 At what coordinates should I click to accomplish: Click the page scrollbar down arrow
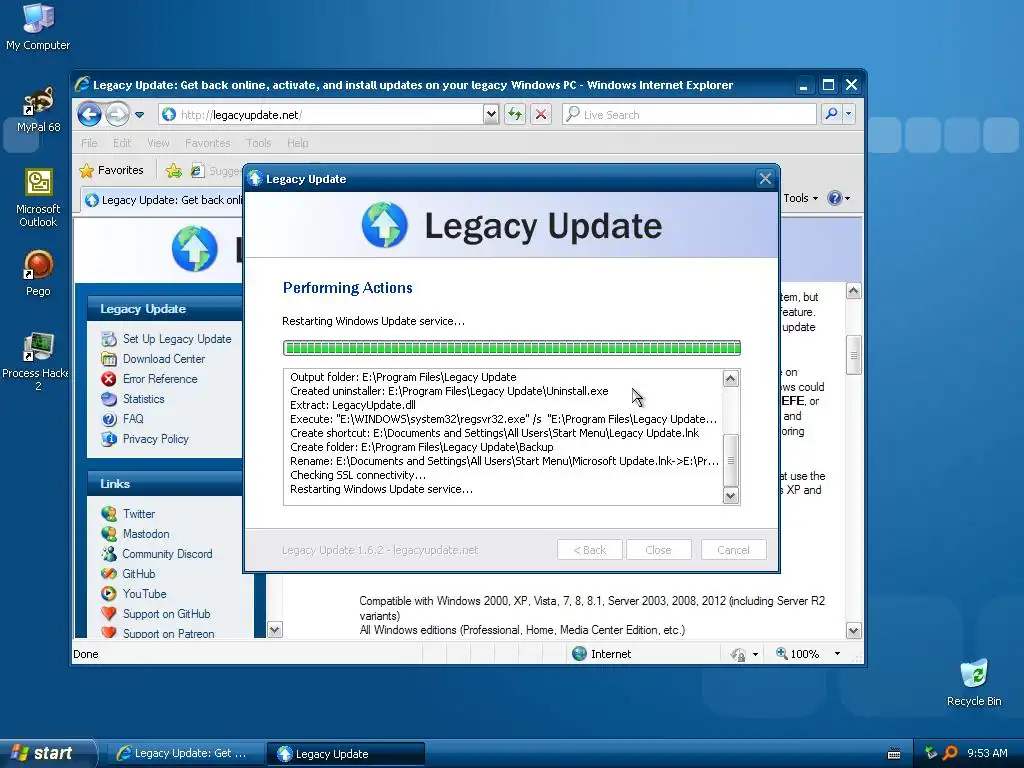pyautogui.click(x=854, y=630)
